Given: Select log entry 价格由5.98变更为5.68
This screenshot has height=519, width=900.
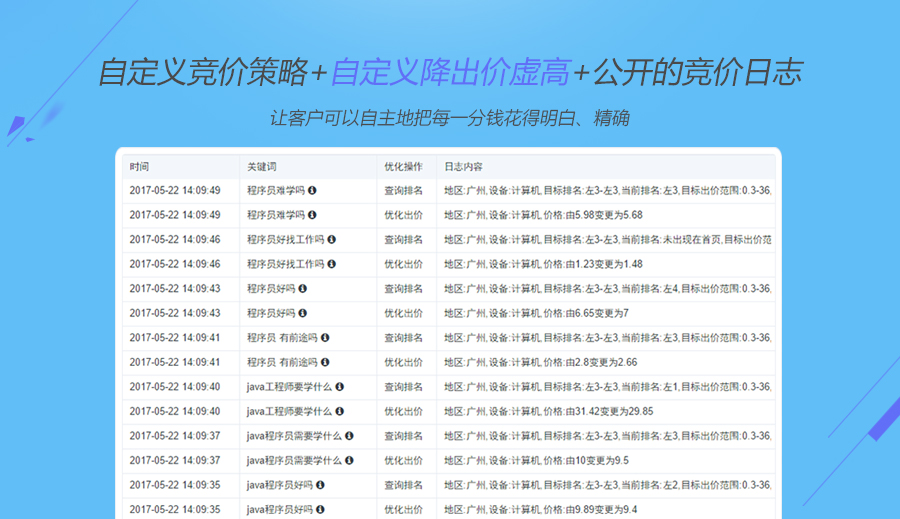Looking at the screenshot, I should 543,215.
